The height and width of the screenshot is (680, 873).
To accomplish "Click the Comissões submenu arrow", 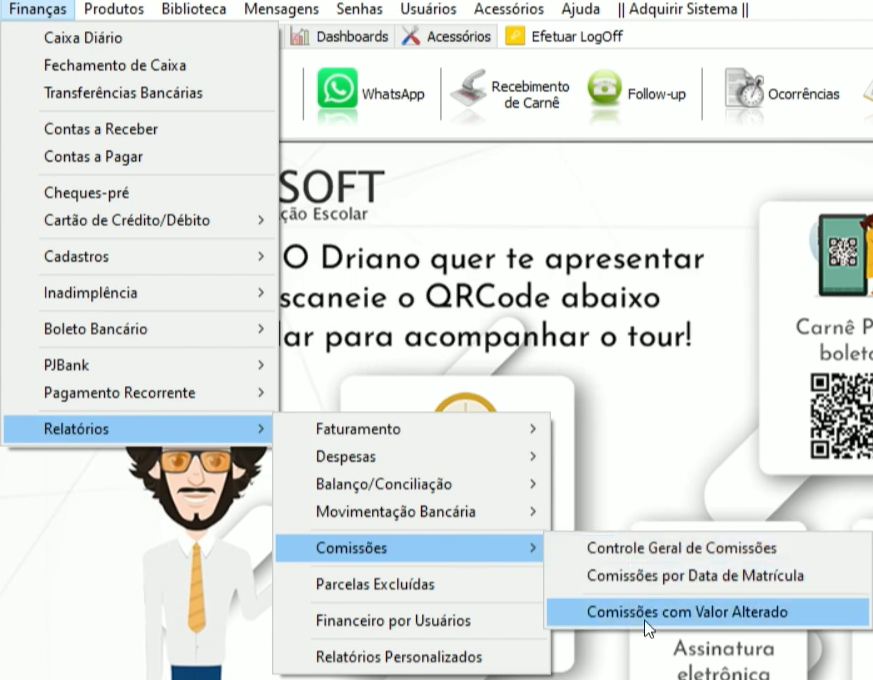I will (x=533, y=548).
